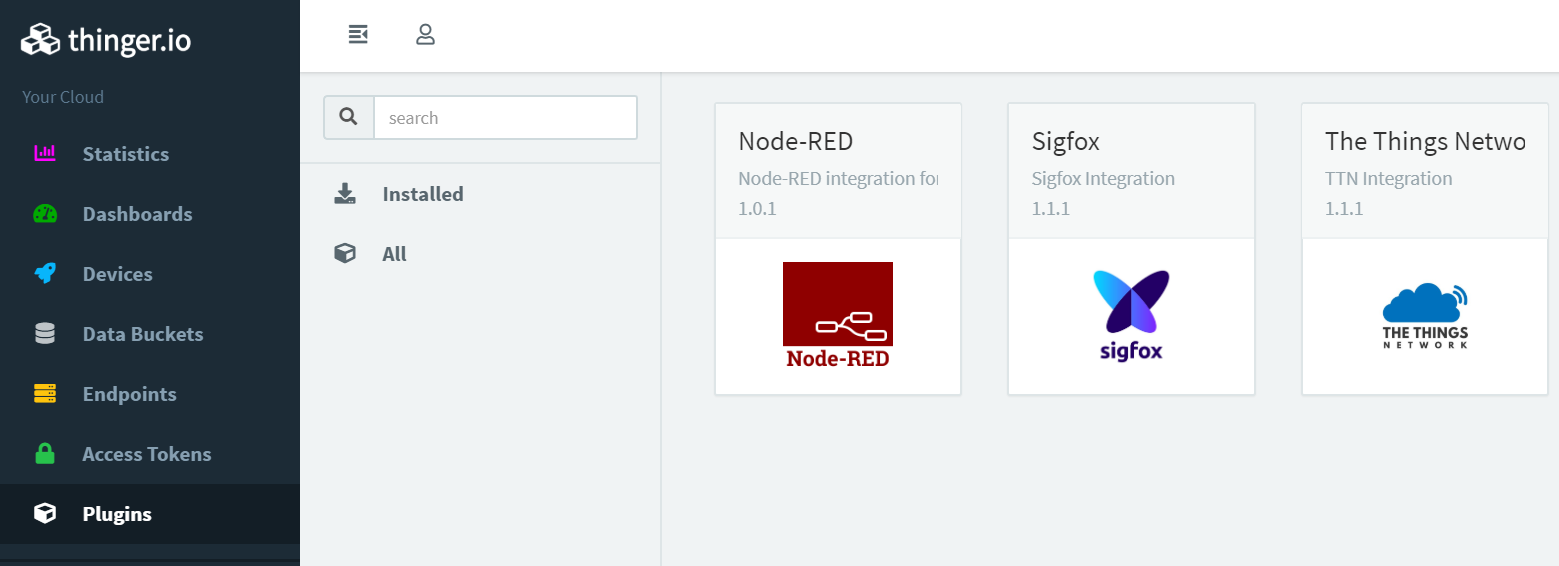The height and width of the screenshot is (566, 1559).
Task: Click the Devices rocket icon
Action: (x=45, y=274)
